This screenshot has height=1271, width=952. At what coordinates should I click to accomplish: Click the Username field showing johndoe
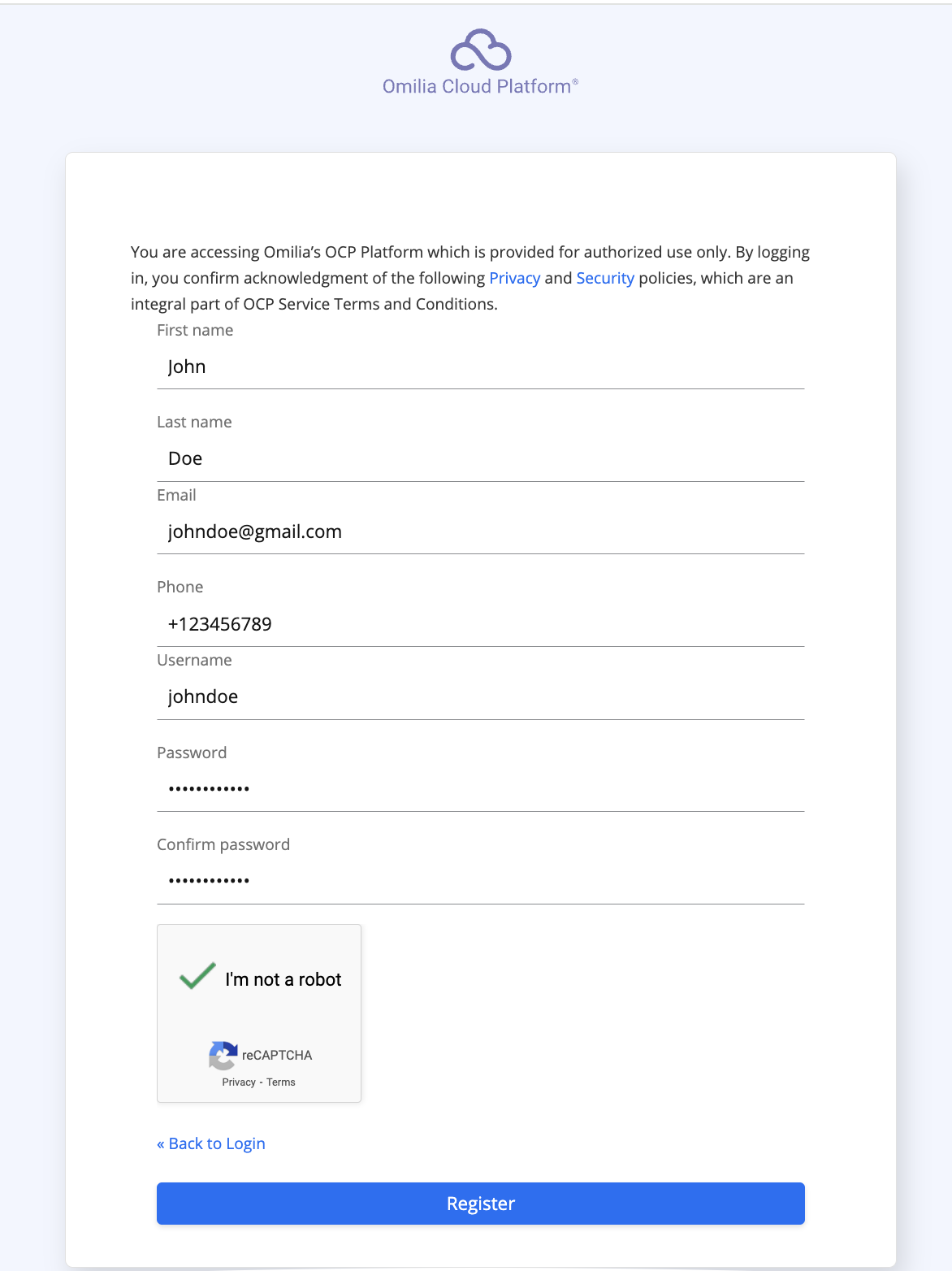point(480,697)
